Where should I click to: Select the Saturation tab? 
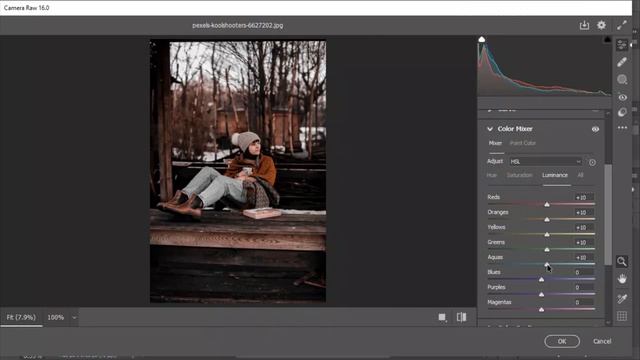[x=519, y=175]
